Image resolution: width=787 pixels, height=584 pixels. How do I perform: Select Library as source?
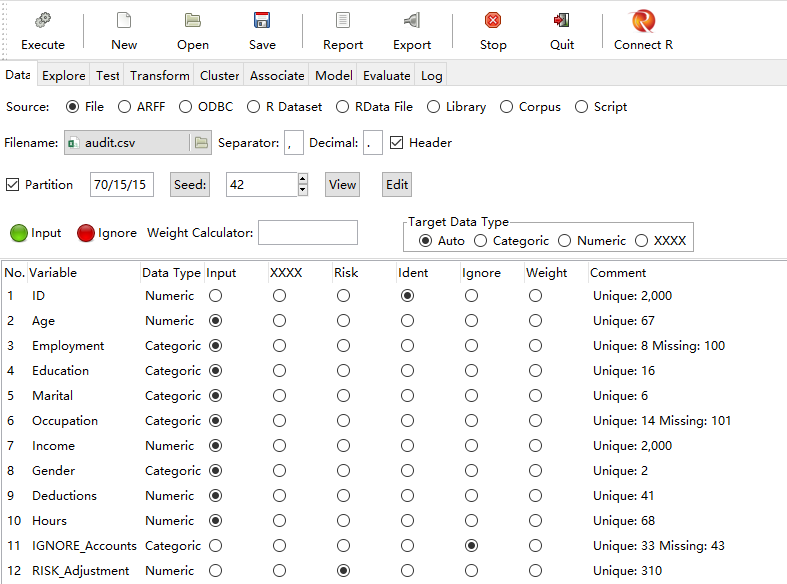click(434, 107)
